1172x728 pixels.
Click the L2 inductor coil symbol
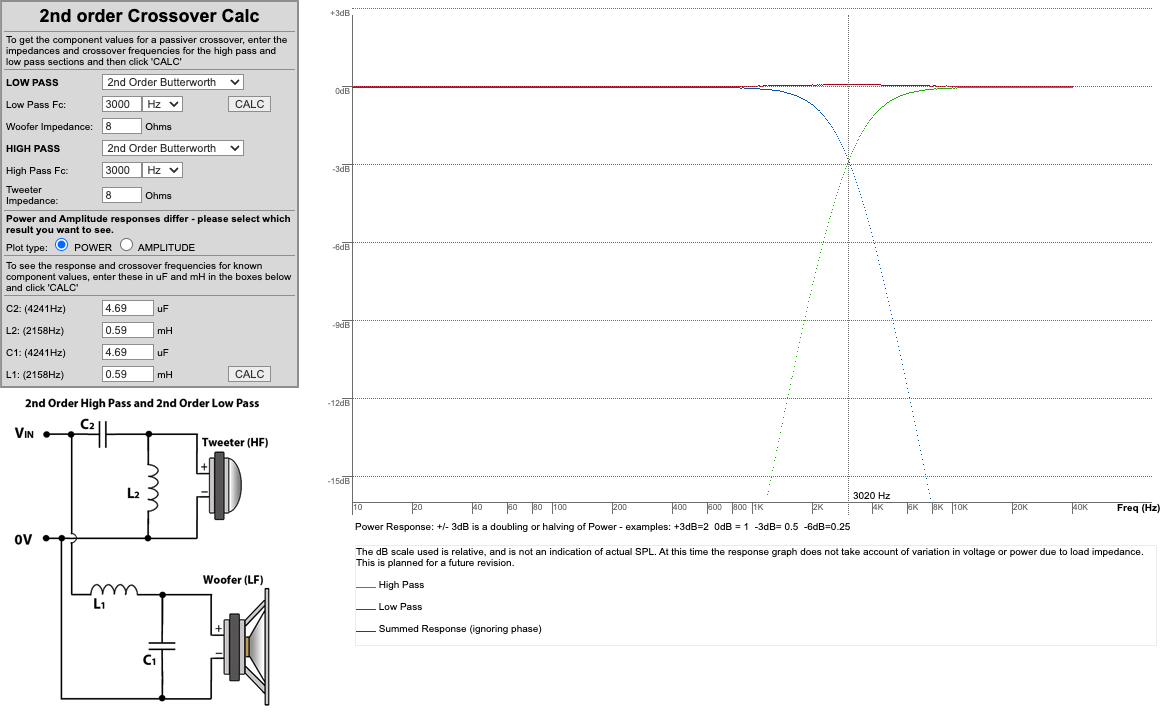coord(152,488)
